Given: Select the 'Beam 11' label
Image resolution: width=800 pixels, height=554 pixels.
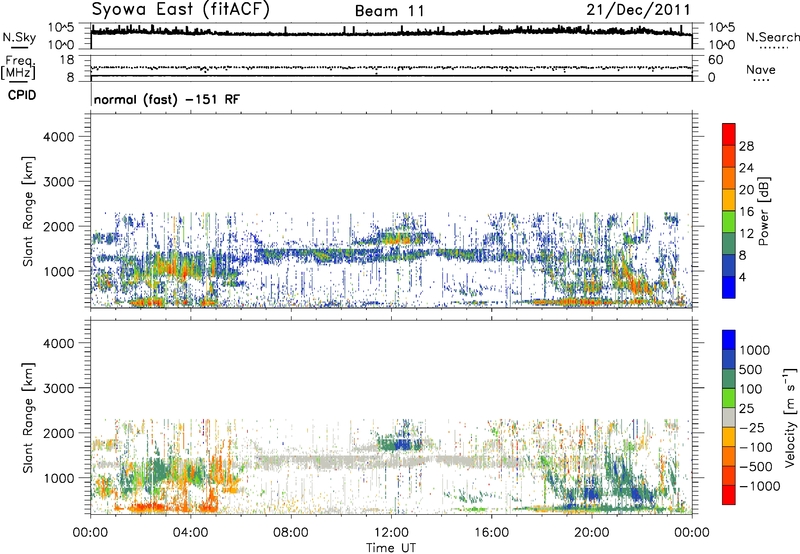Looking at the screenshot, I should click(389, 11).
